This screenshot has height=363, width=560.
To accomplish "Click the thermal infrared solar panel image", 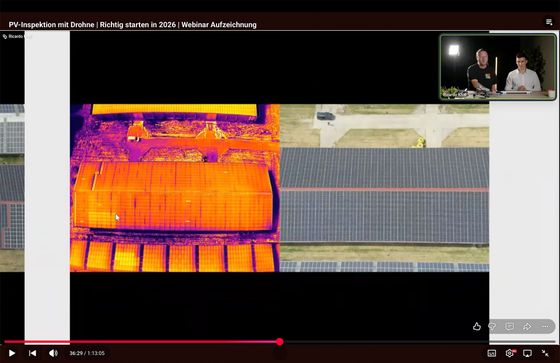I will pos(175,188).
